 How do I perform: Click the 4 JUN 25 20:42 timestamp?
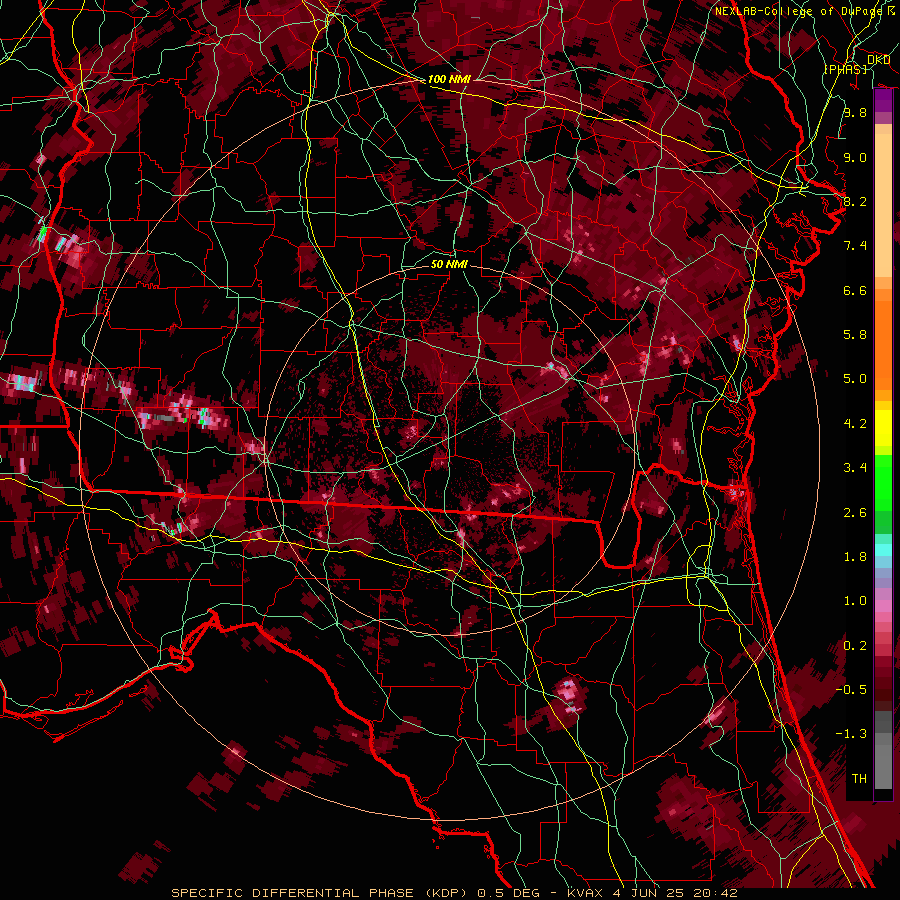(675, 893)
